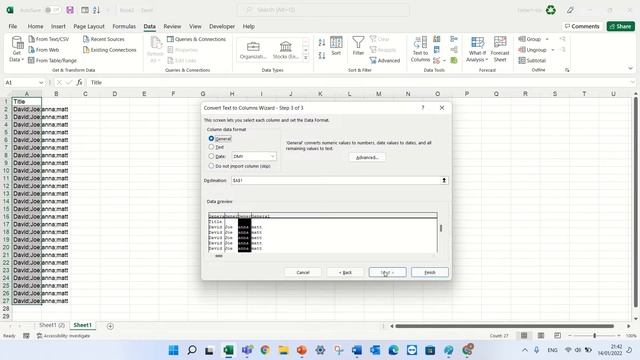Click the Destination input field
640x360 pixels.
336,180
